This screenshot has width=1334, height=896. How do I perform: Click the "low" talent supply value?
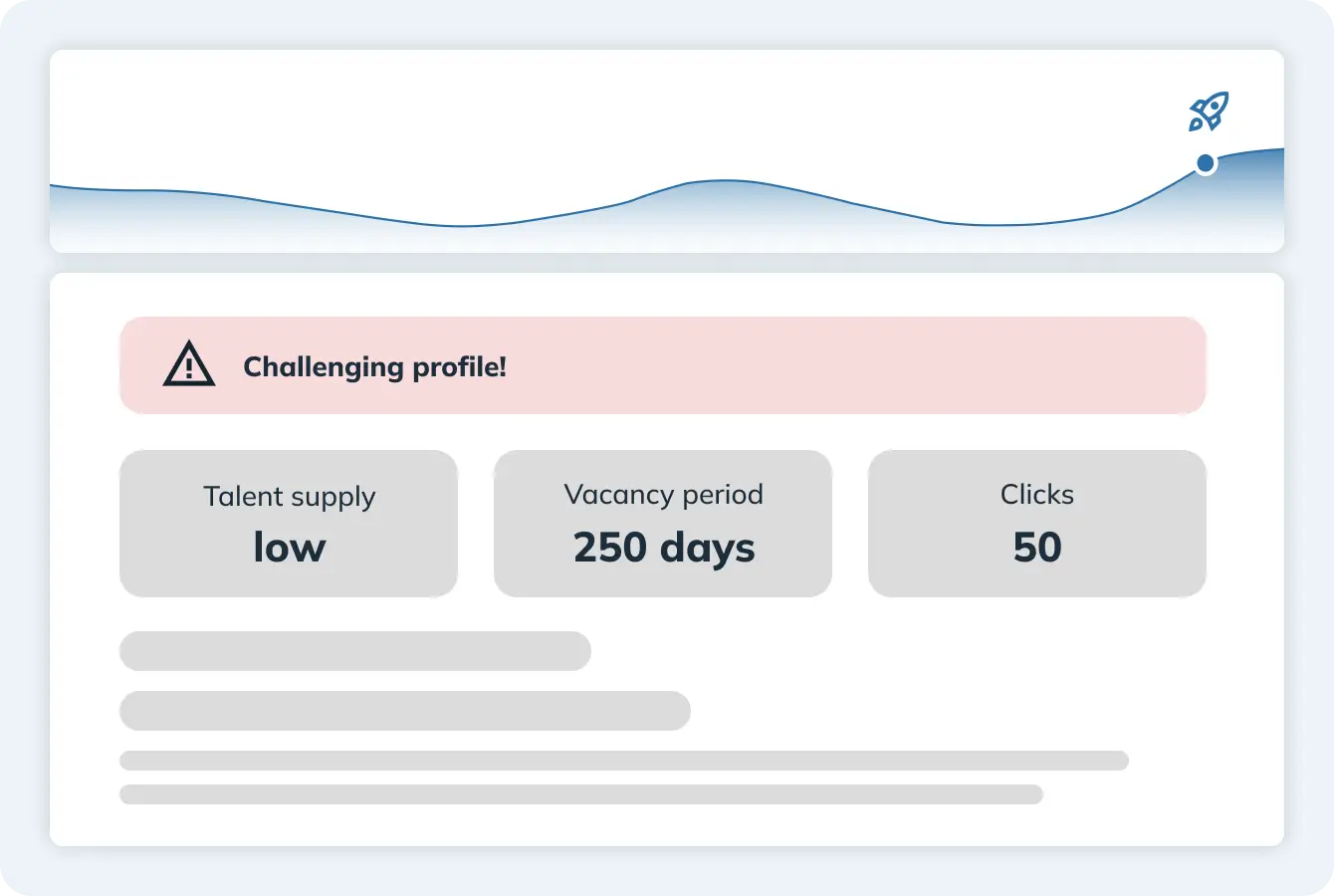click(x=289, y=547)
